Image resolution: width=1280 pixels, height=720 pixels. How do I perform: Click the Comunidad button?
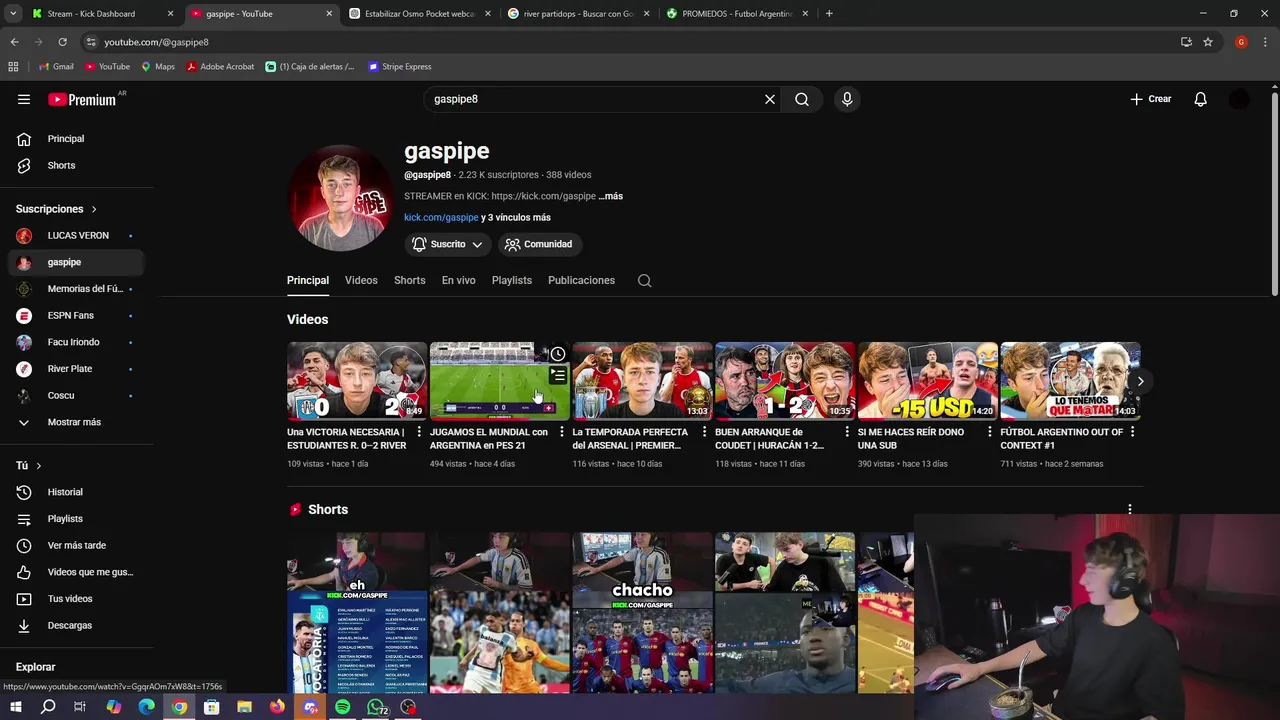(x=539, y=244)
